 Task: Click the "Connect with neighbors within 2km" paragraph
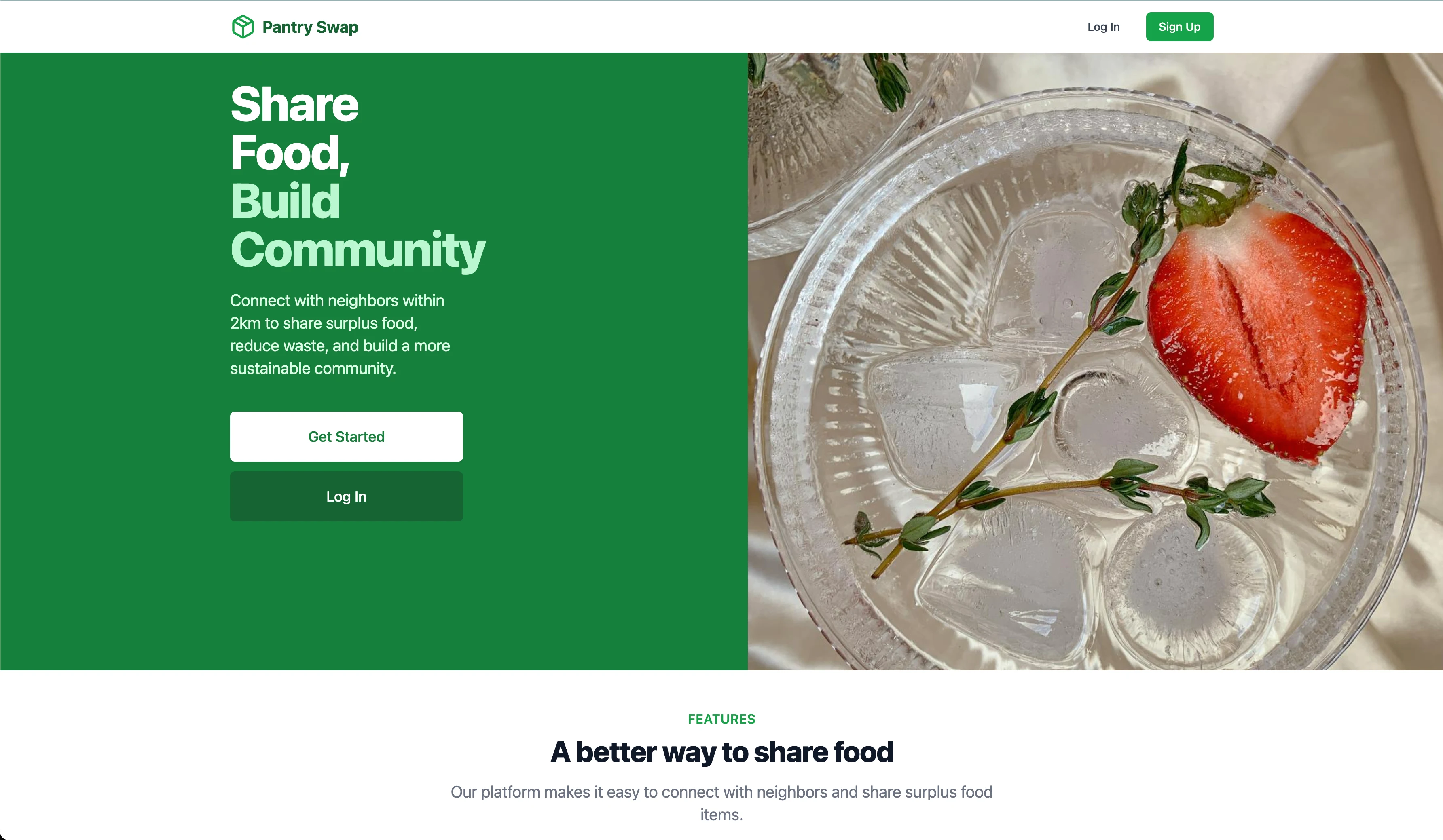pos(340,334)
